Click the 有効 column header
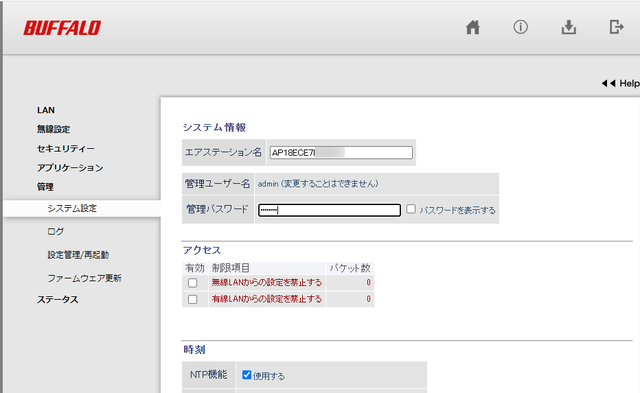Viewport: 640px width, 393px height. (x=194, y=268)
